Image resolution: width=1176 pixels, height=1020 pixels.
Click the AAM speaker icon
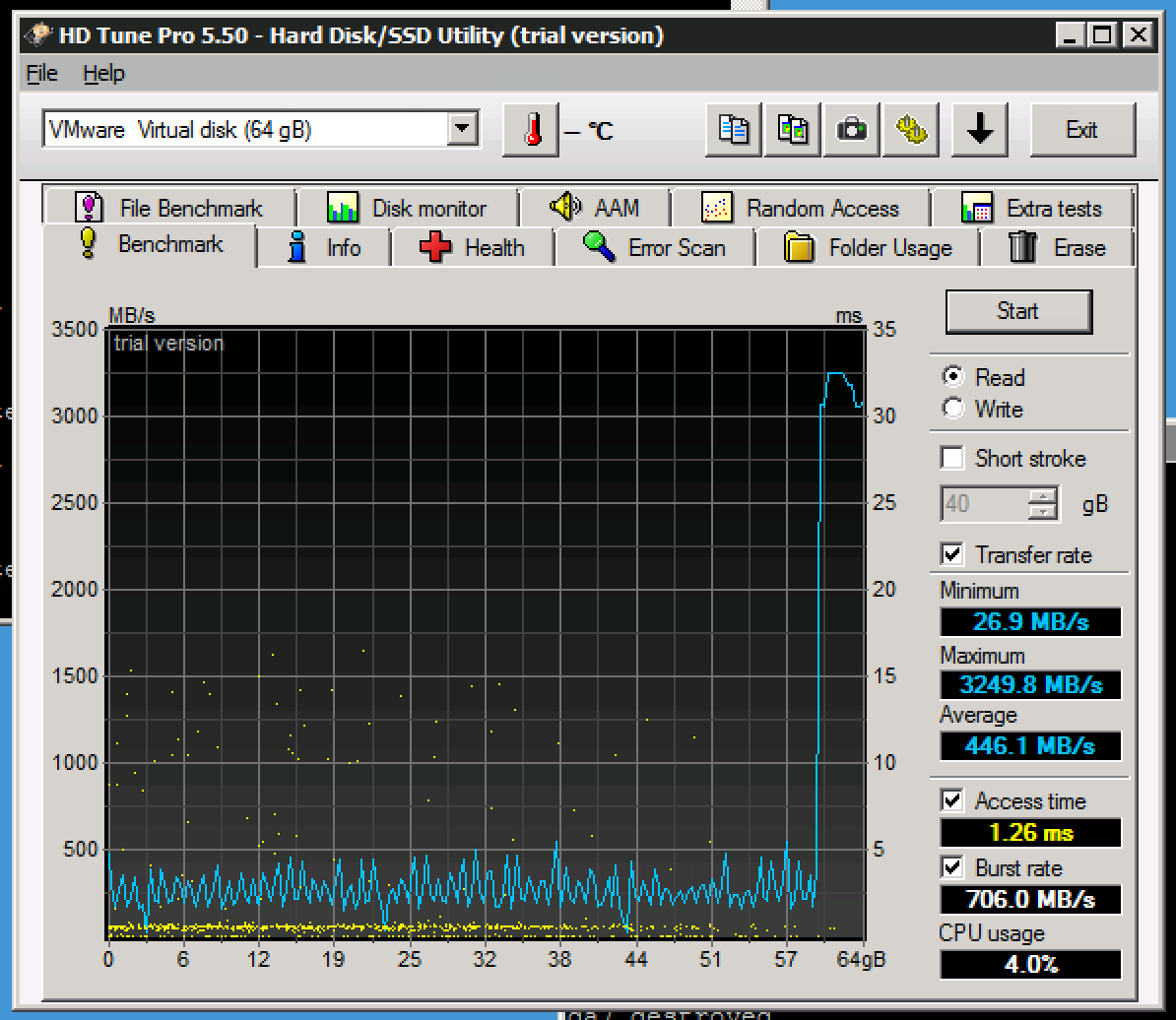point(565,206)
